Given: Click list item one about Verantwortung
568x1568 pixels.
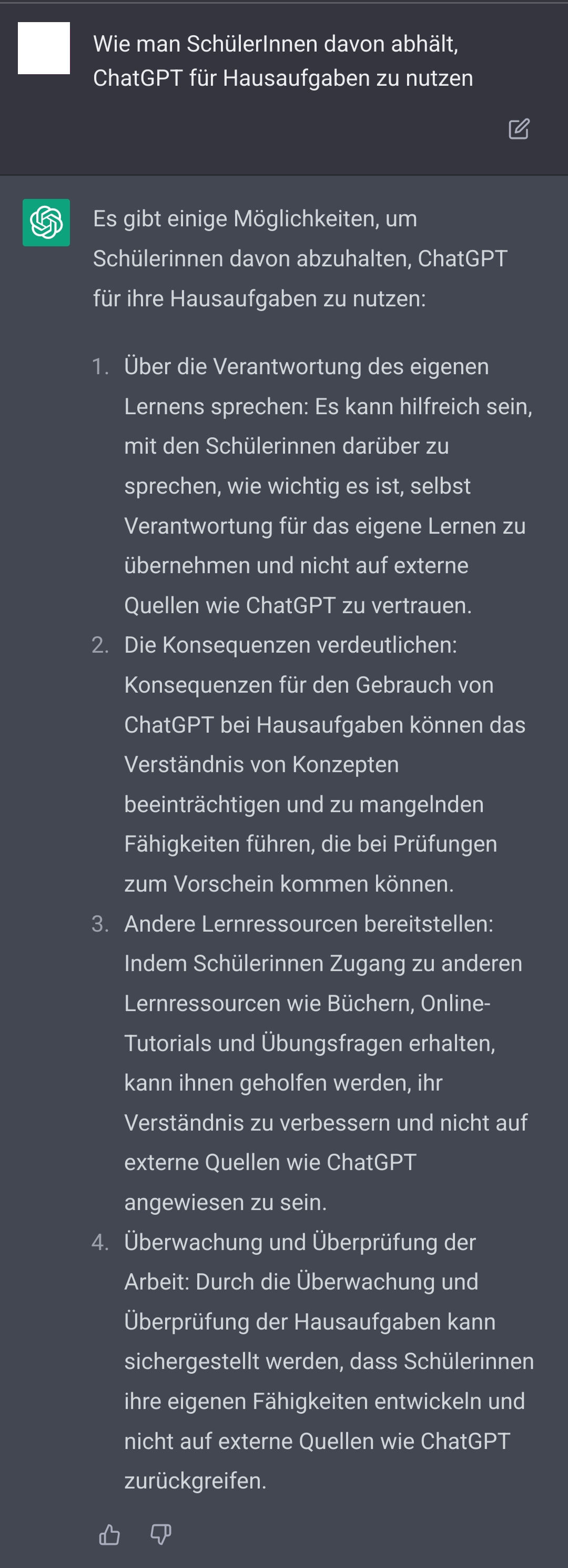Looking at the screenshot, I should tap(328, 486).
